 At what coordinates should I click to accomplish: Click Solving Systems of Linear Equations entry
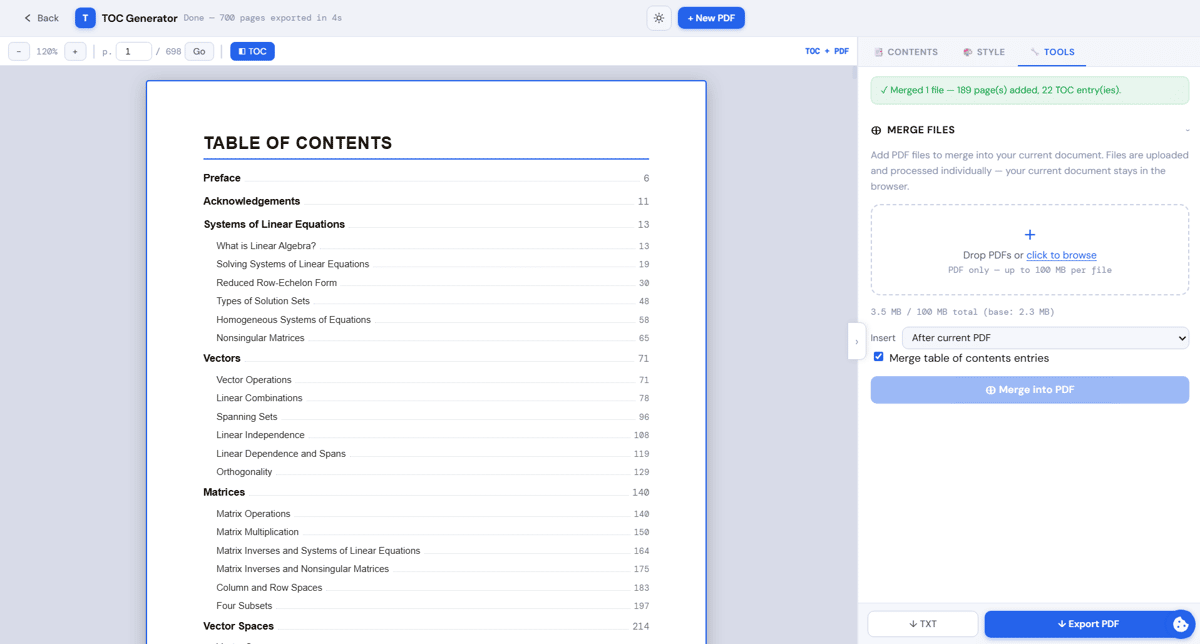click(x=433, y=264)
